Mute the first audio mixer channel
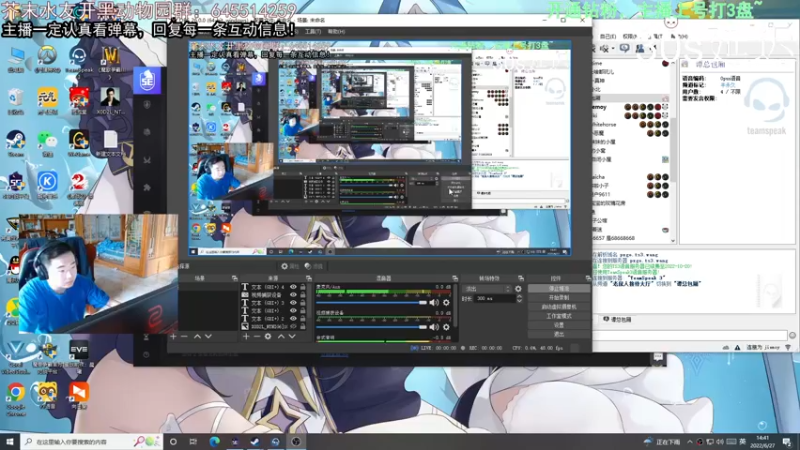This screenshot has height=450, width=800. click(x=434, y=303)
